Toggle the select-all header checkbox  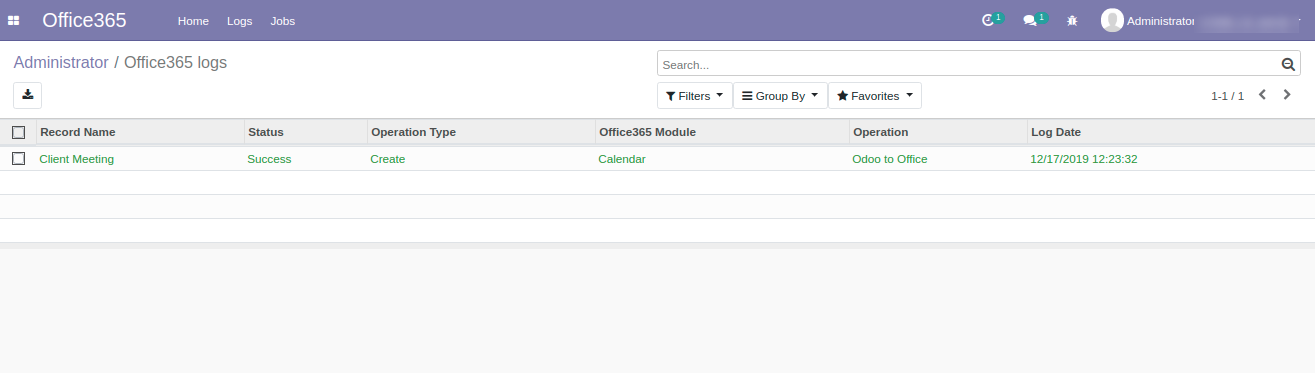[18, 132]
